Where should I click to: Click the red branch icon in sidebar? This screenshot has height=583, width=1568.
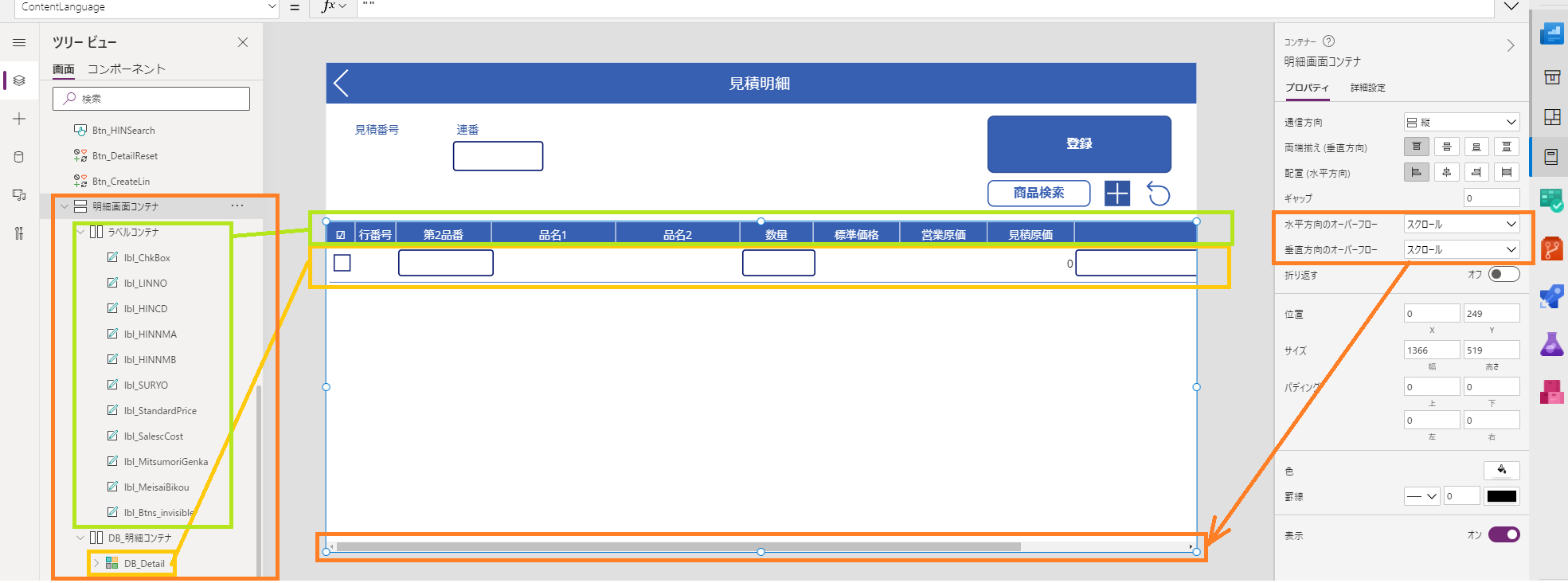pos(1552,248)
